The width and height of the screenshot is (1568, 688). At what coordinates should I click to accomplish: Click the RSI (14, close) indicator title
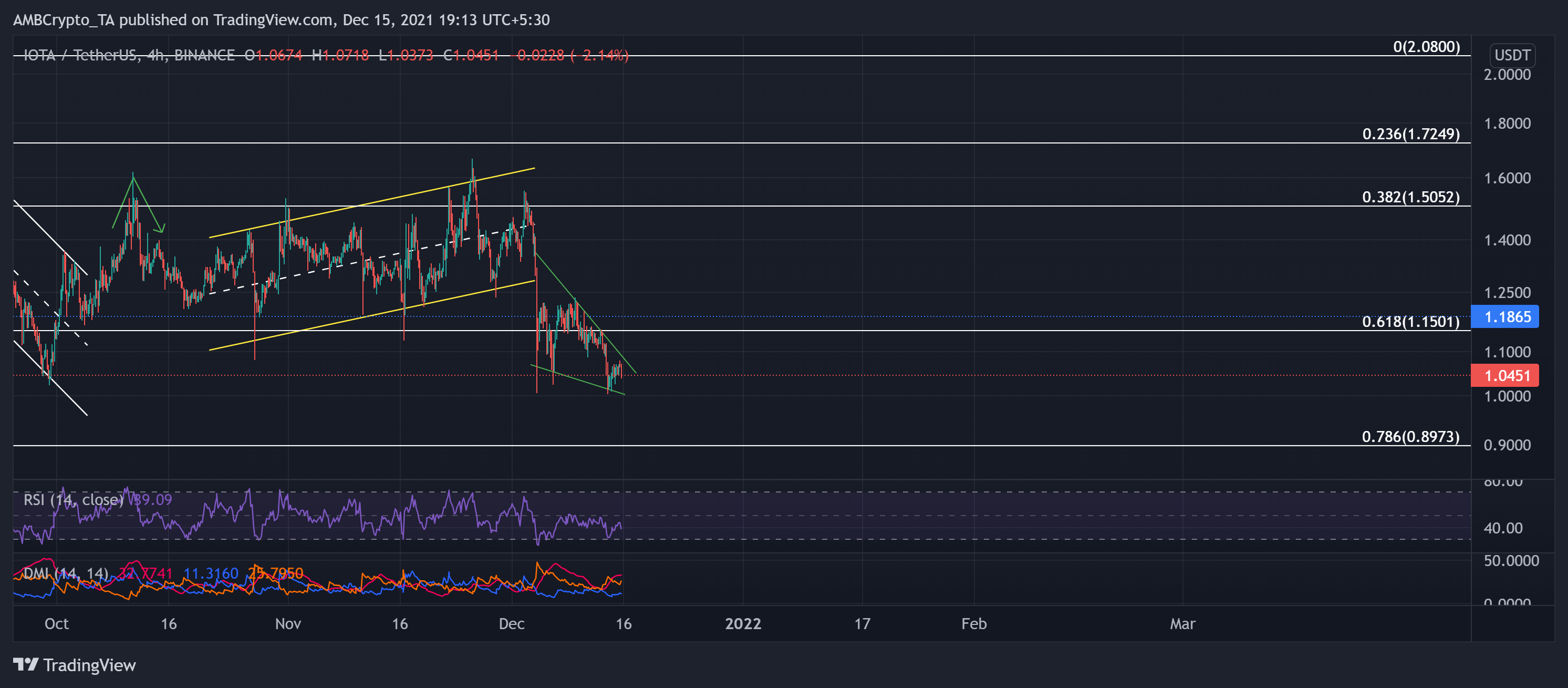click(73, 500)
